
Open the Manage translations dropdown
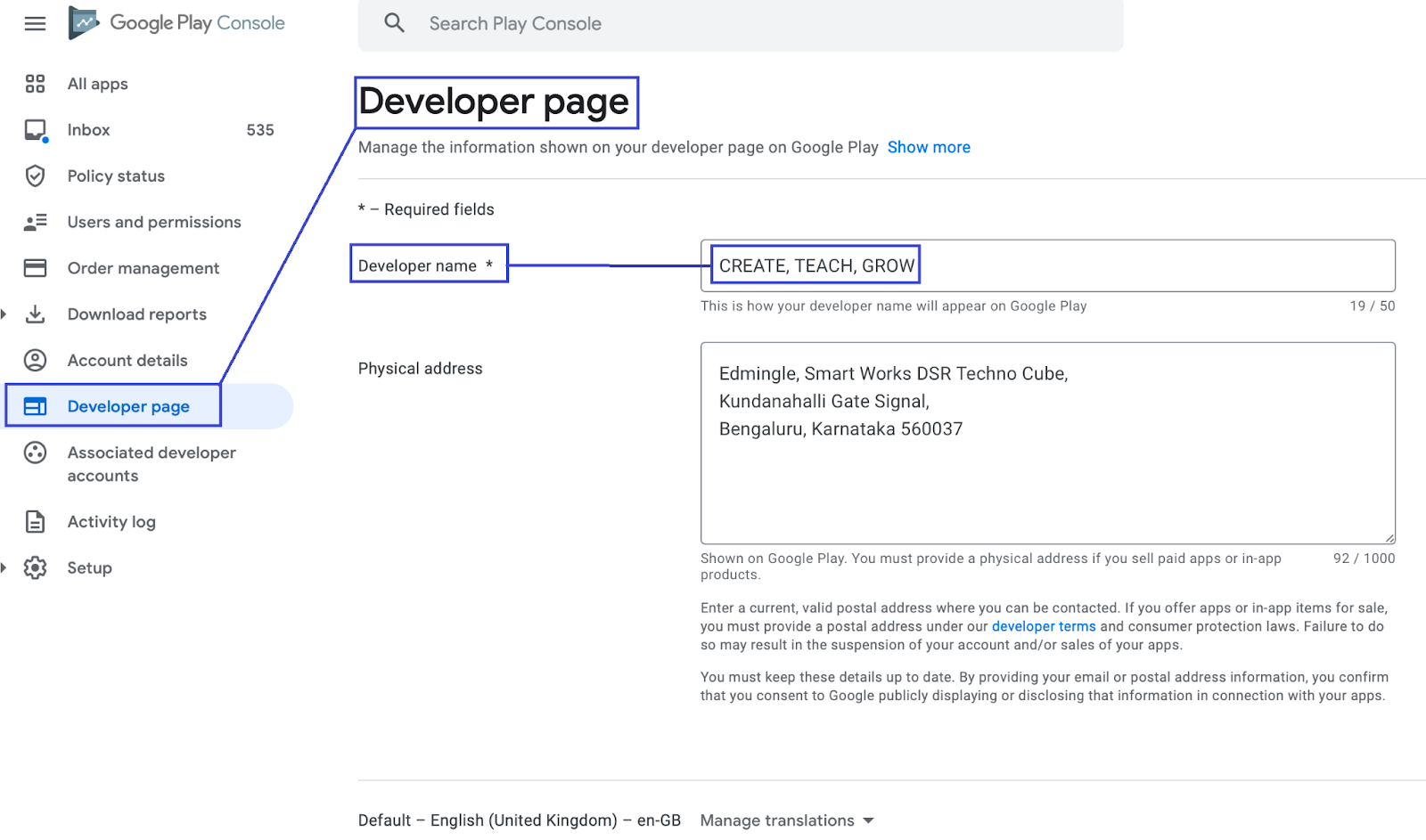pyautogui.click(x=787, y=820)
